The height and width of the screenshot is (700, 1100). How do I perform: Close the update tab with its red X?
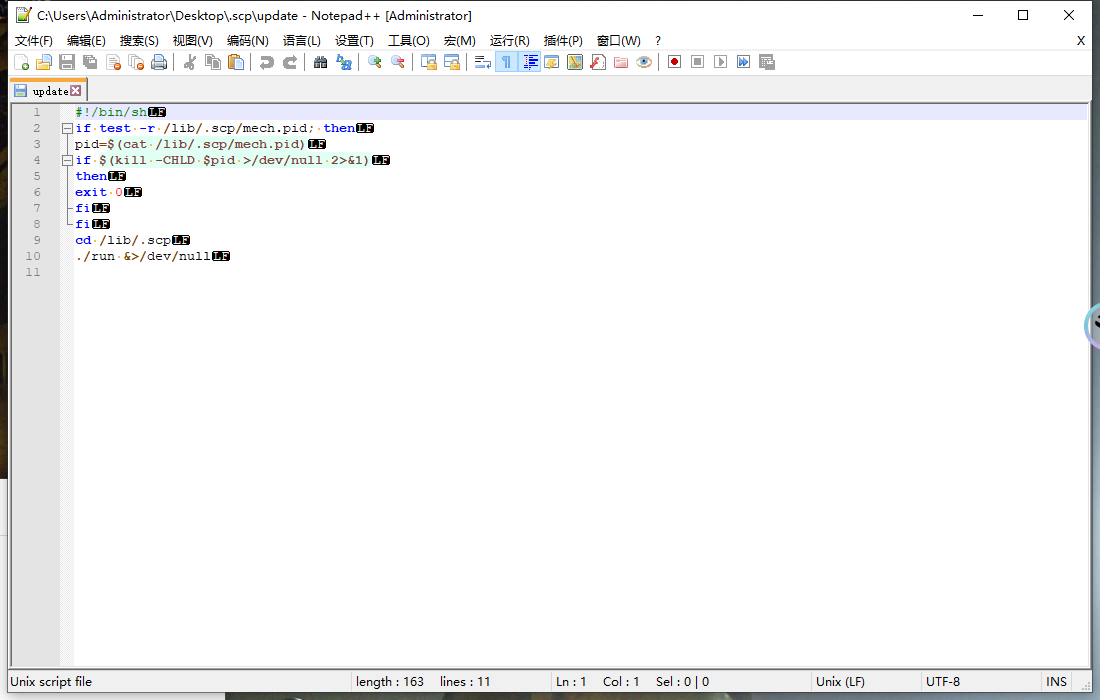tap(76, 90)
